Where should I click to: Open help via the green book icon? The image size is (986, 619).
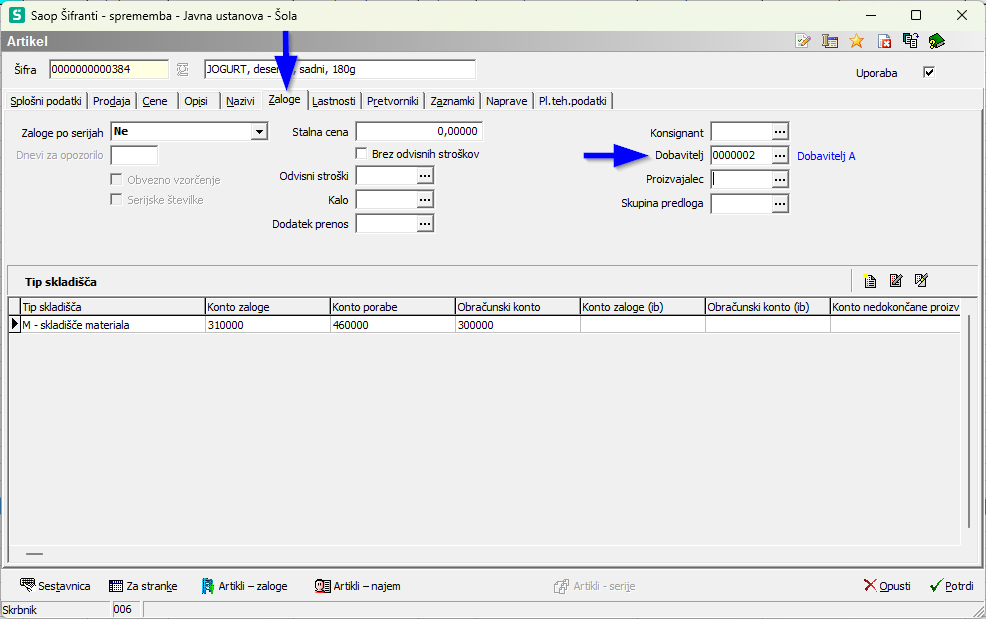pyautogui.click(x=937, y=42)
